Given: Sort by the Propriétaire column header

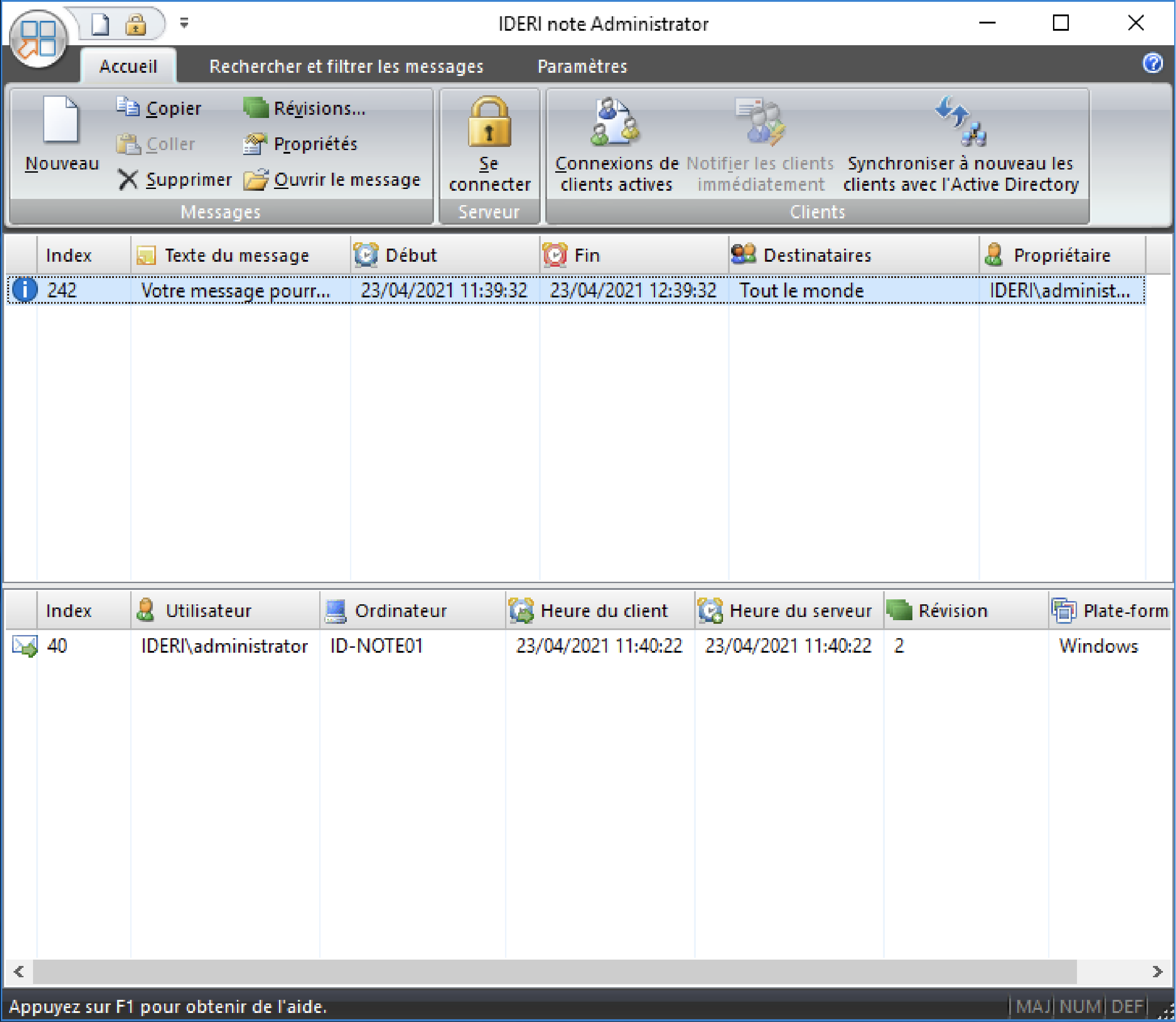Looking at the screenshot, I should pos(1063,255).
